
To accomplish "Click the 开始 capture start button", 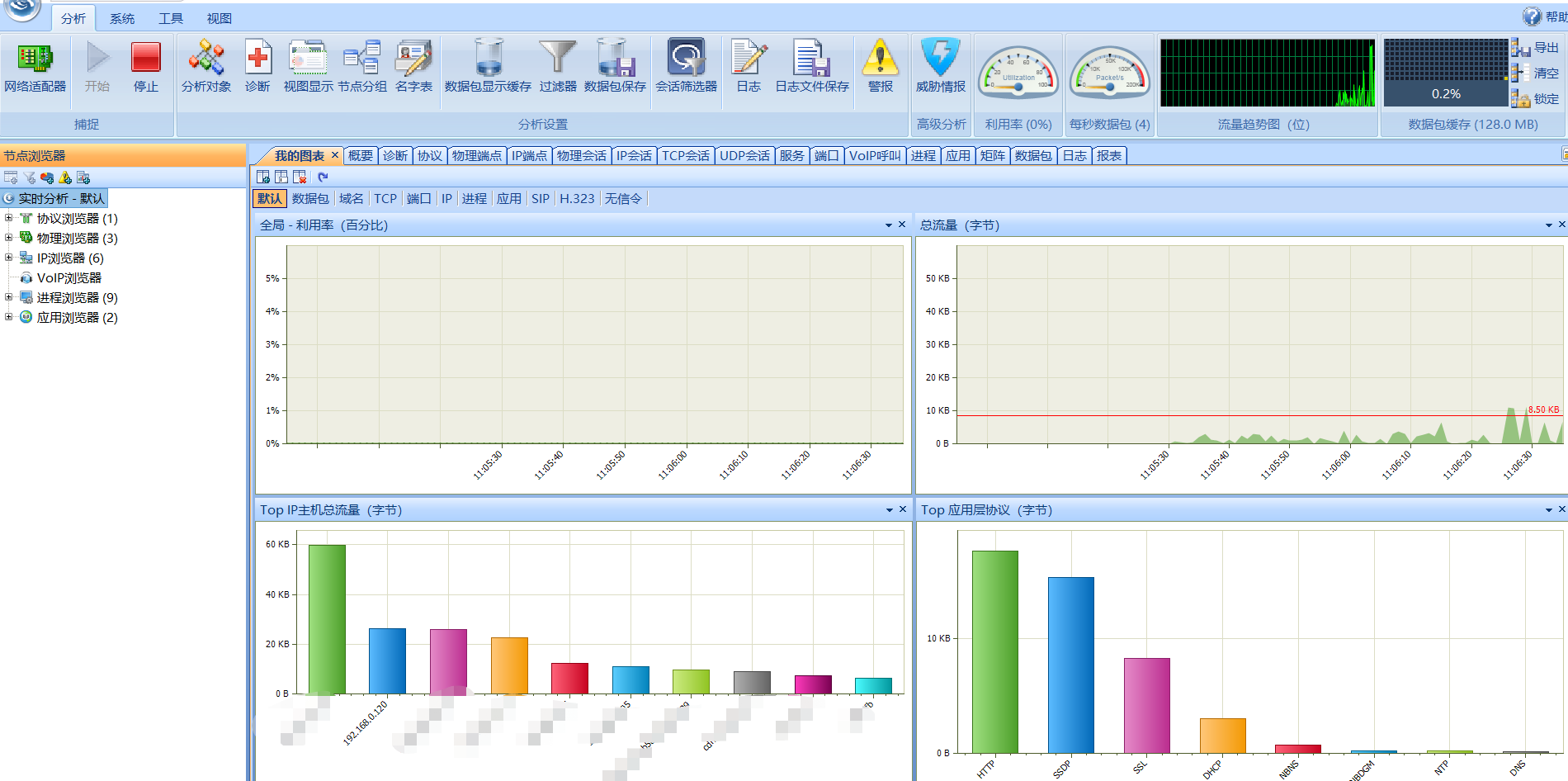I will pyautogui.click(x=97, y=68).
